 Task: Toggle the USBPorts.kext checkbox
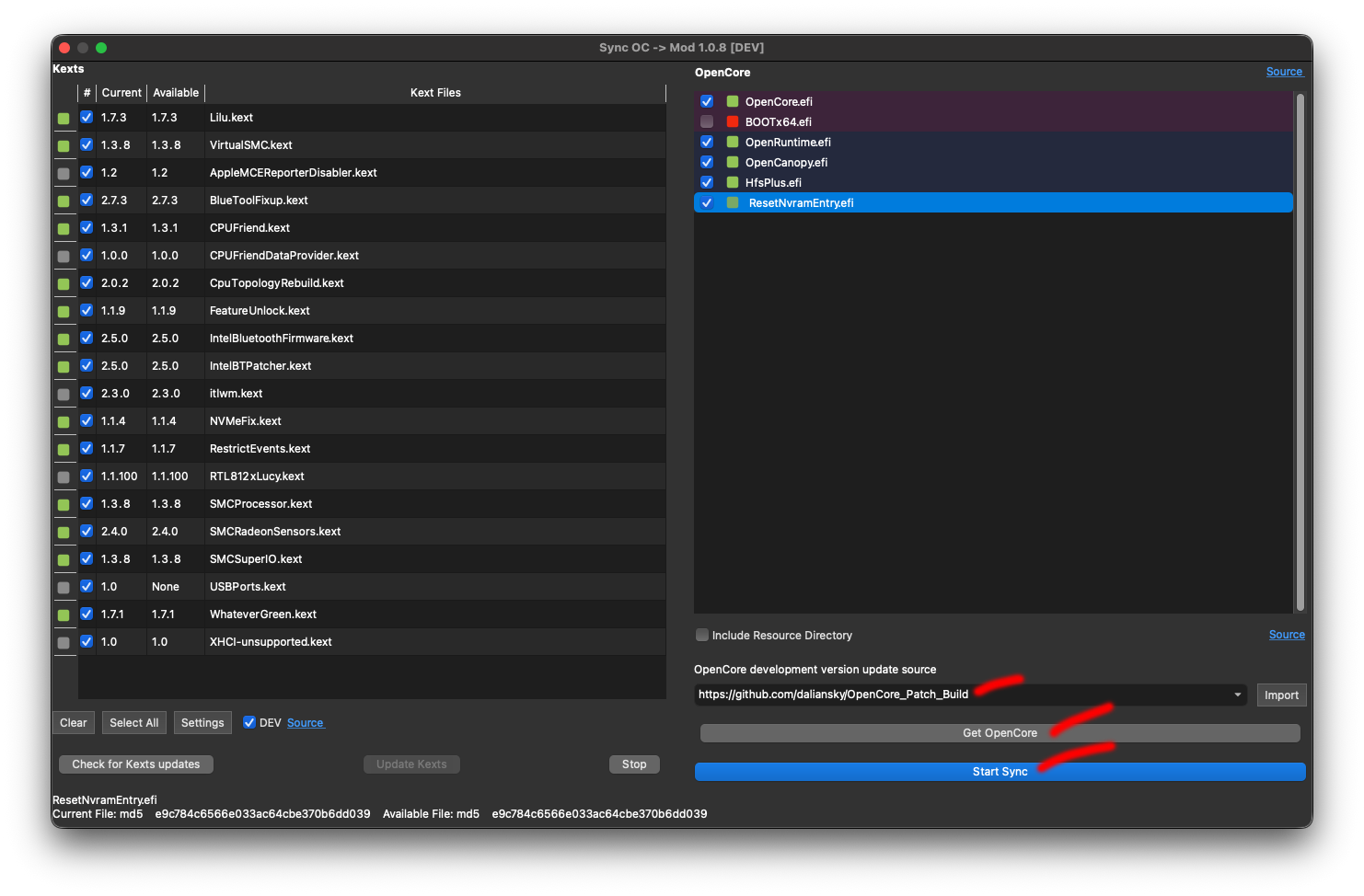[87, 586]
